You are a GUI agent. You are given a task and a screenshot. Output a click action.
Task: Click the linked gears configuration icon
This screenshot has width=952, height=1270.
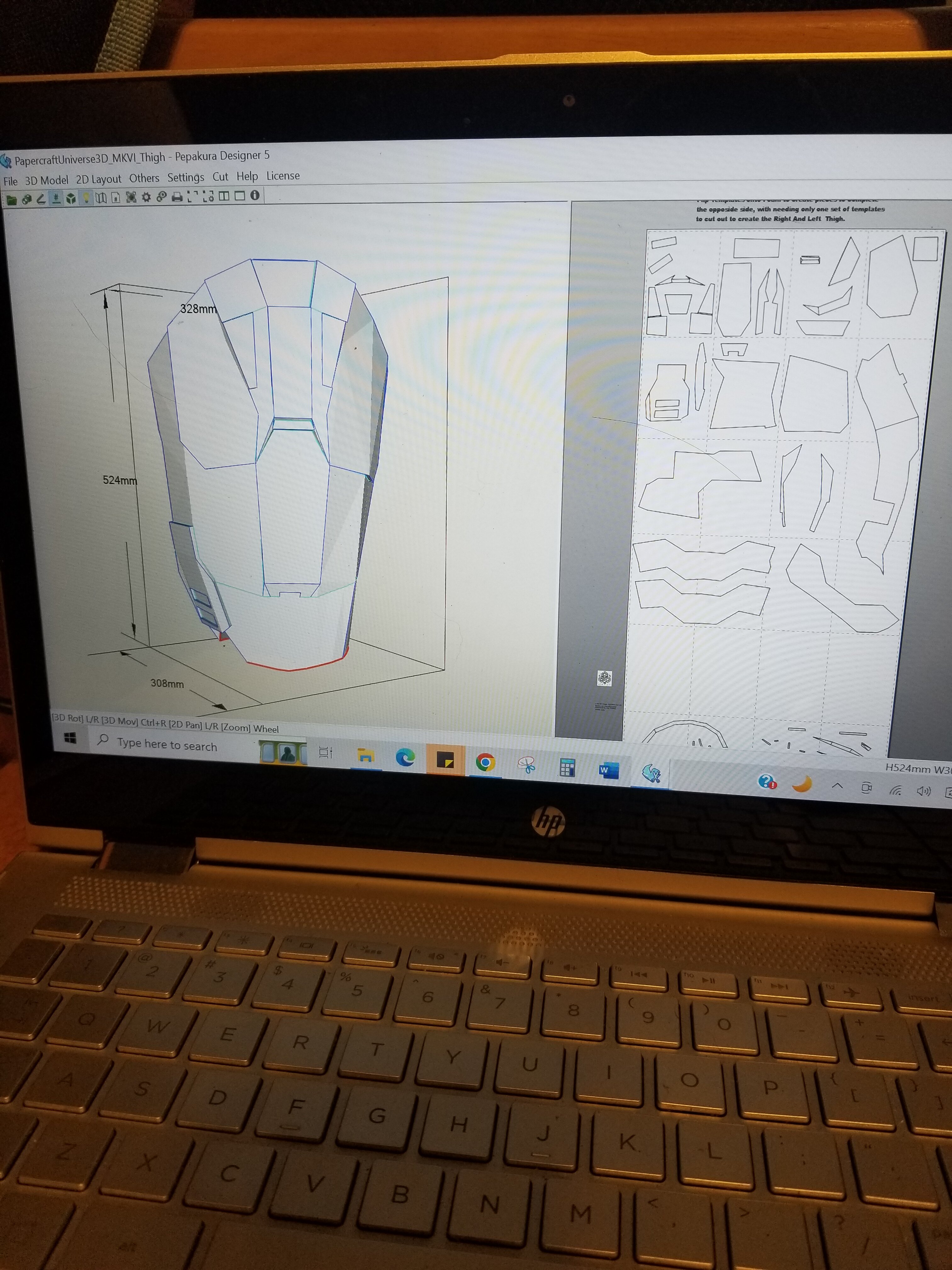pyautogui.click(x=161, y=197)
